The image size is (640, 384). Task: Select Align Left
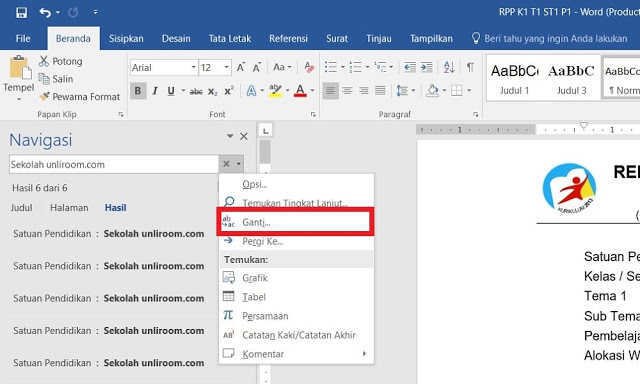pyautogui.click(x=331, y=91)
